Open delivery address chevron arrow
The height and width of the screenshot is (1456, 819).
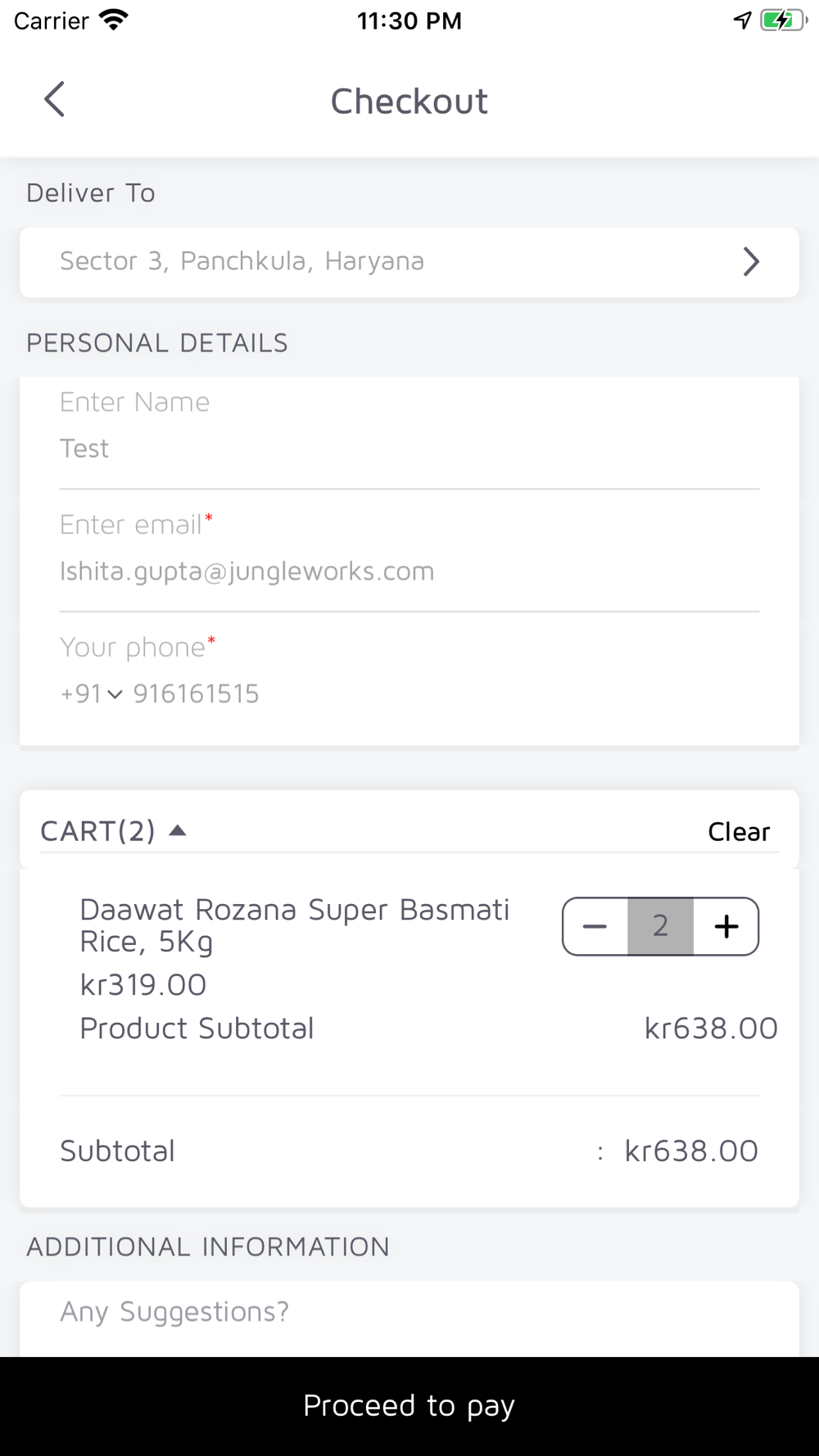(751, 262)
